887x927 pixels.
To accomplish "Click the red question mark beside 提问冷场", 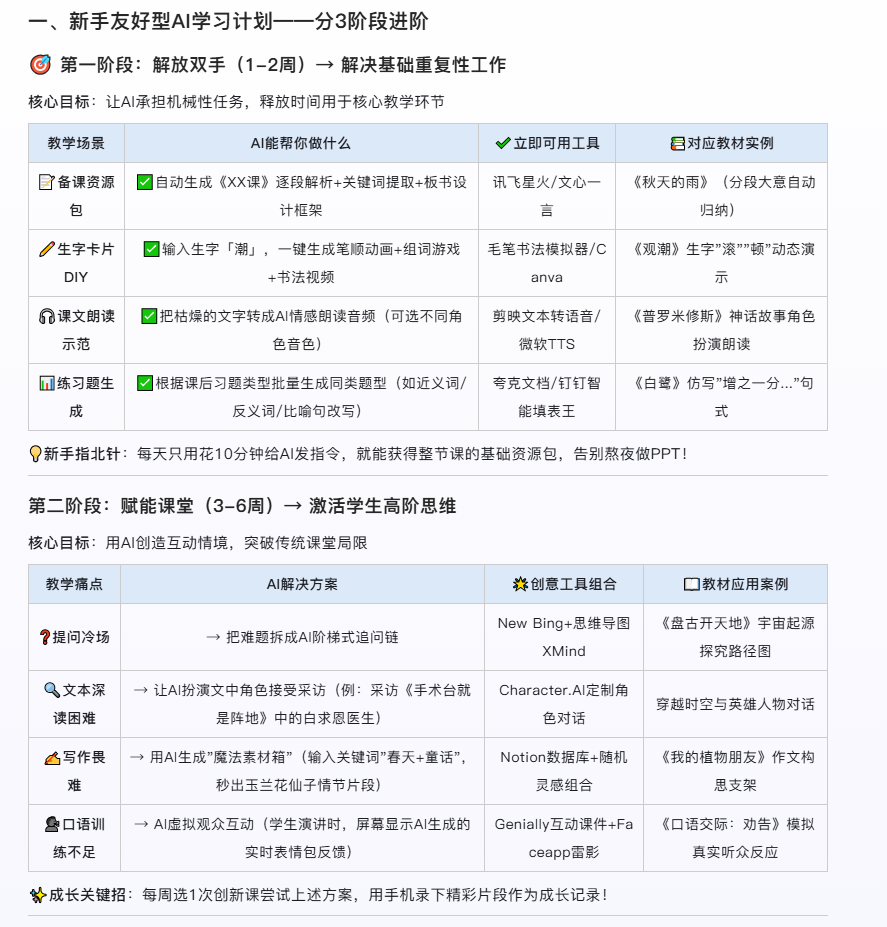I will (44, 637).
